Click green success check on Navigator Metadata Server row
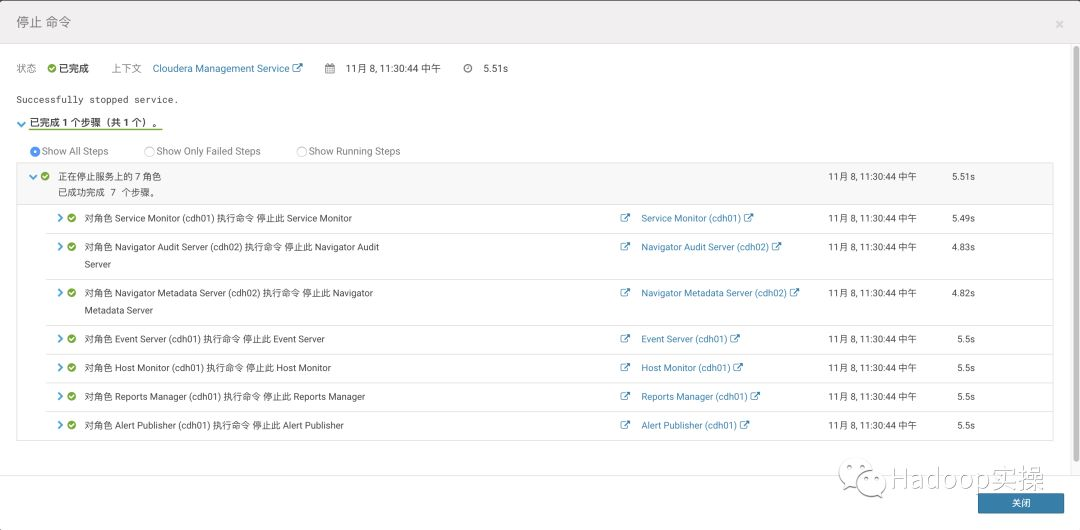The height and width of the screenshot is (530, 1080). coord(72,293)
